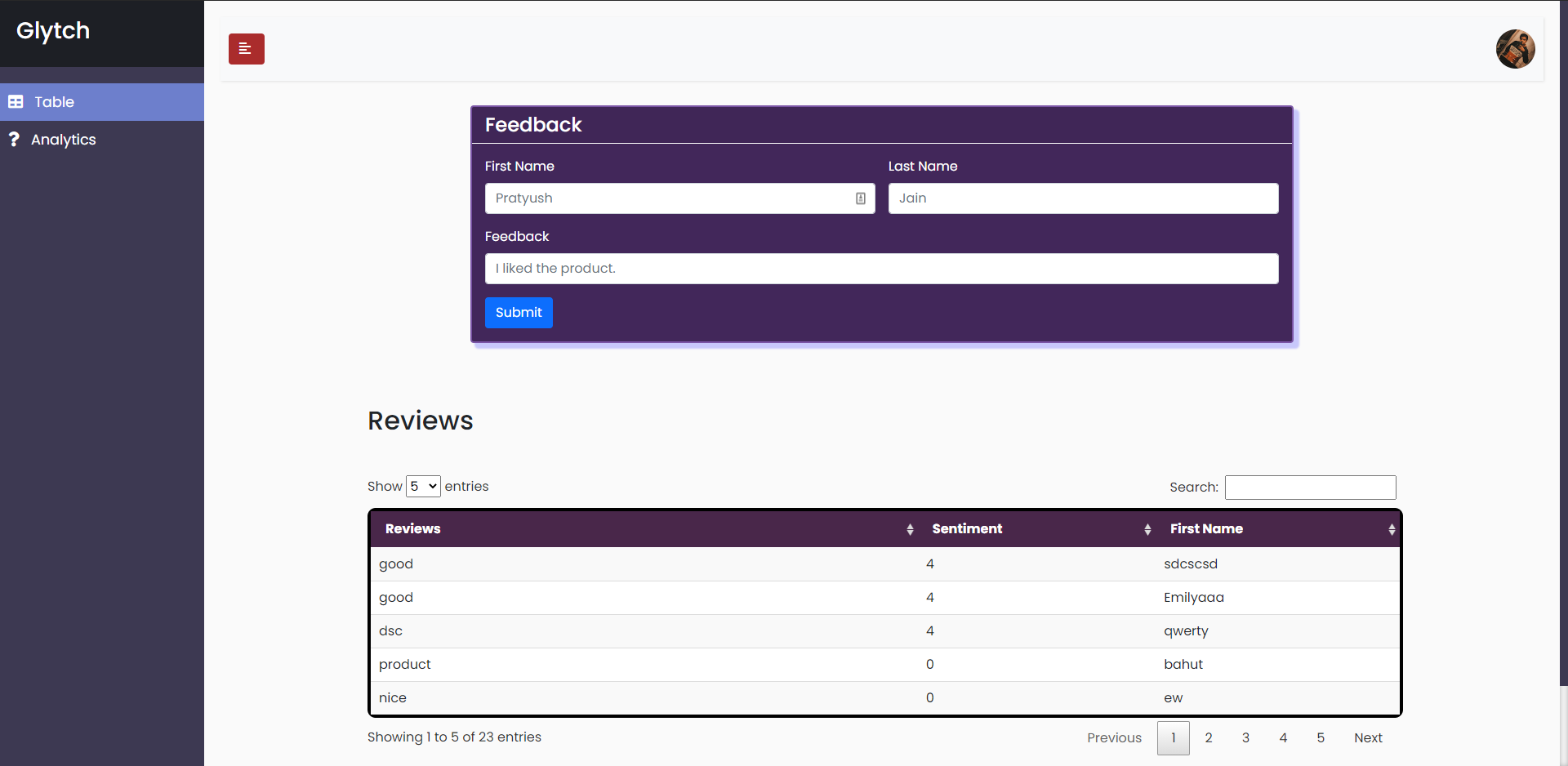Viewport: 1568px width, 766px height.
Task: Sort table by First Name column arrows
Action: coord(1391,529)
